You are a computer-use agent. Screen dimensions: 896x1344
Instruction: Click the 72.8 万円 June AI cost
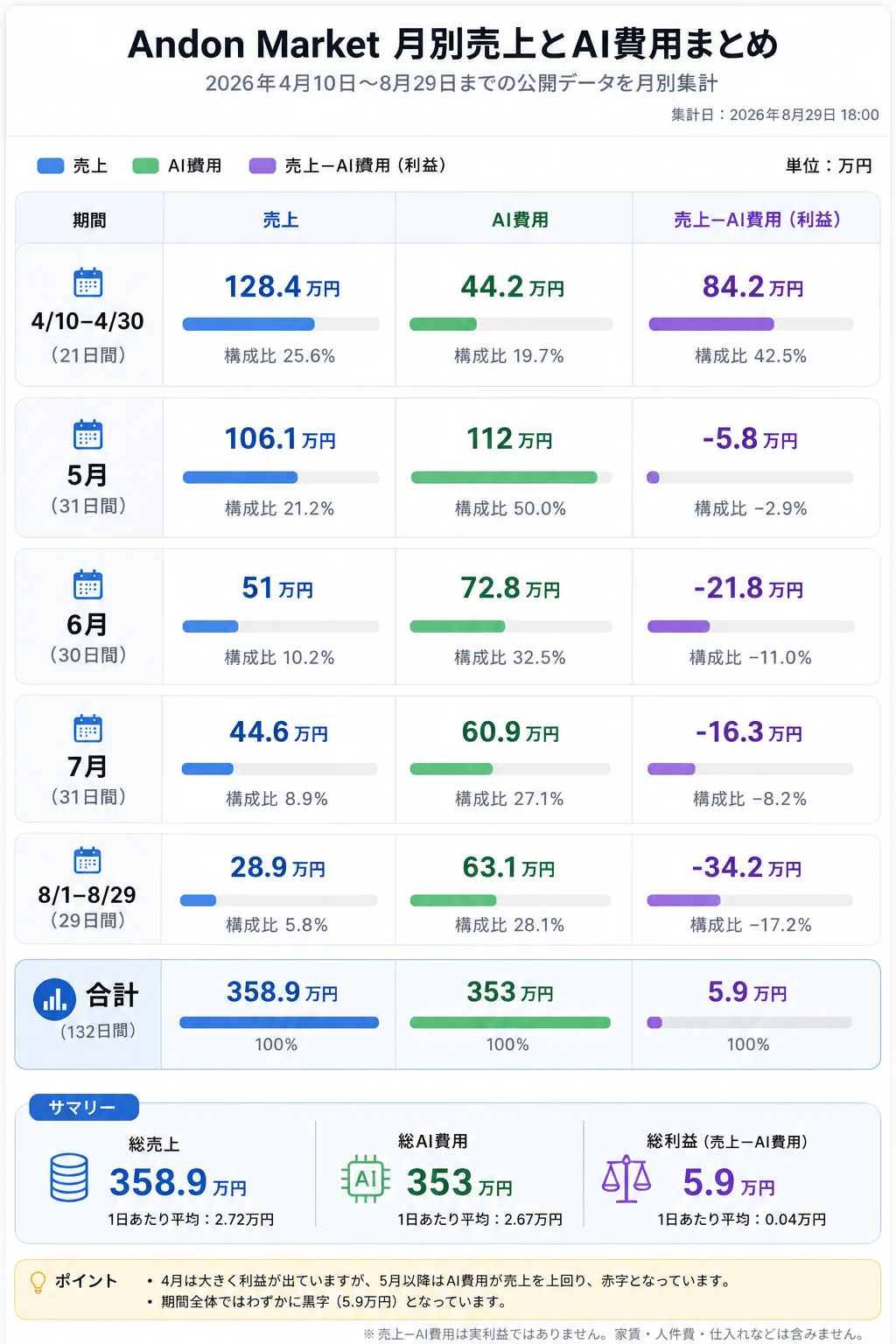tap(510, 588)
